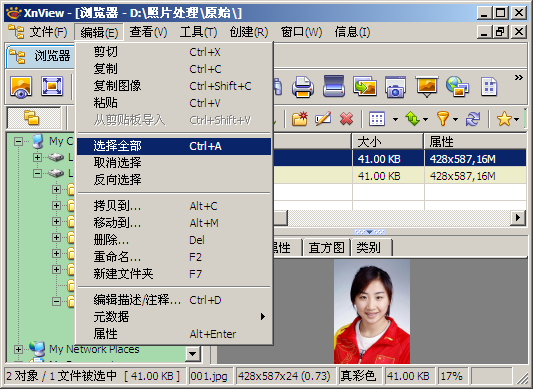Screen dimensions: 533x389
Task: Open the favorites star dropdown arrow
Action: click(x=516, y=119)
